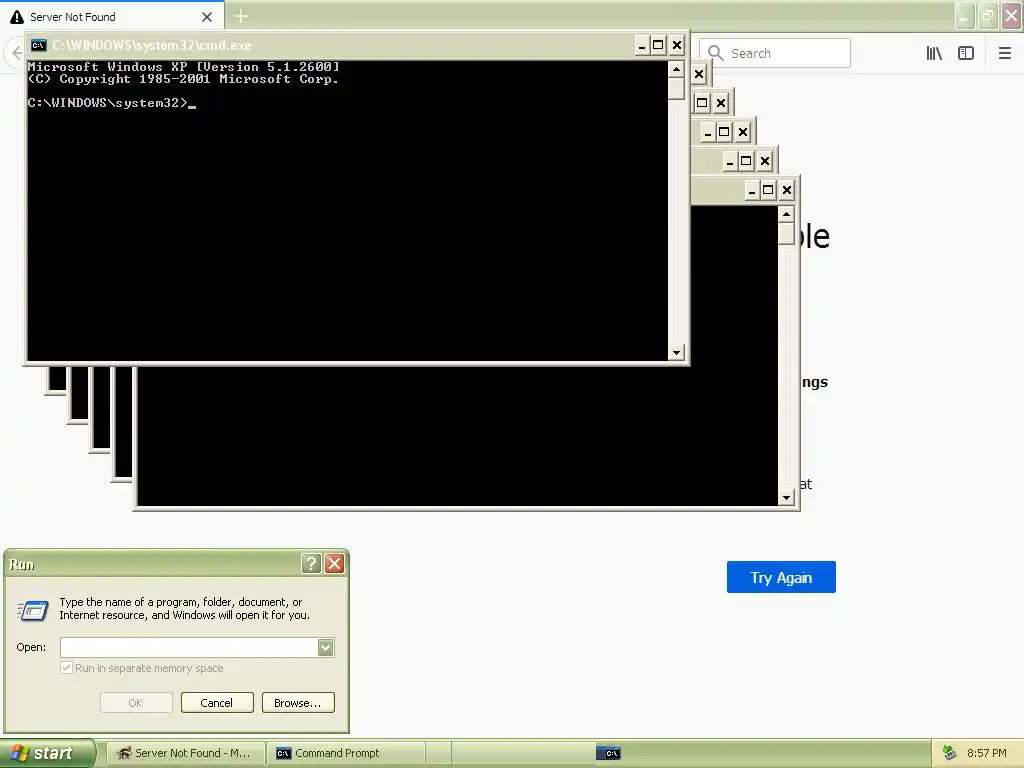Viewport: 1024px width, 768px height.
Task: Close the front cmd.exe window
Action: click(677, 45)
